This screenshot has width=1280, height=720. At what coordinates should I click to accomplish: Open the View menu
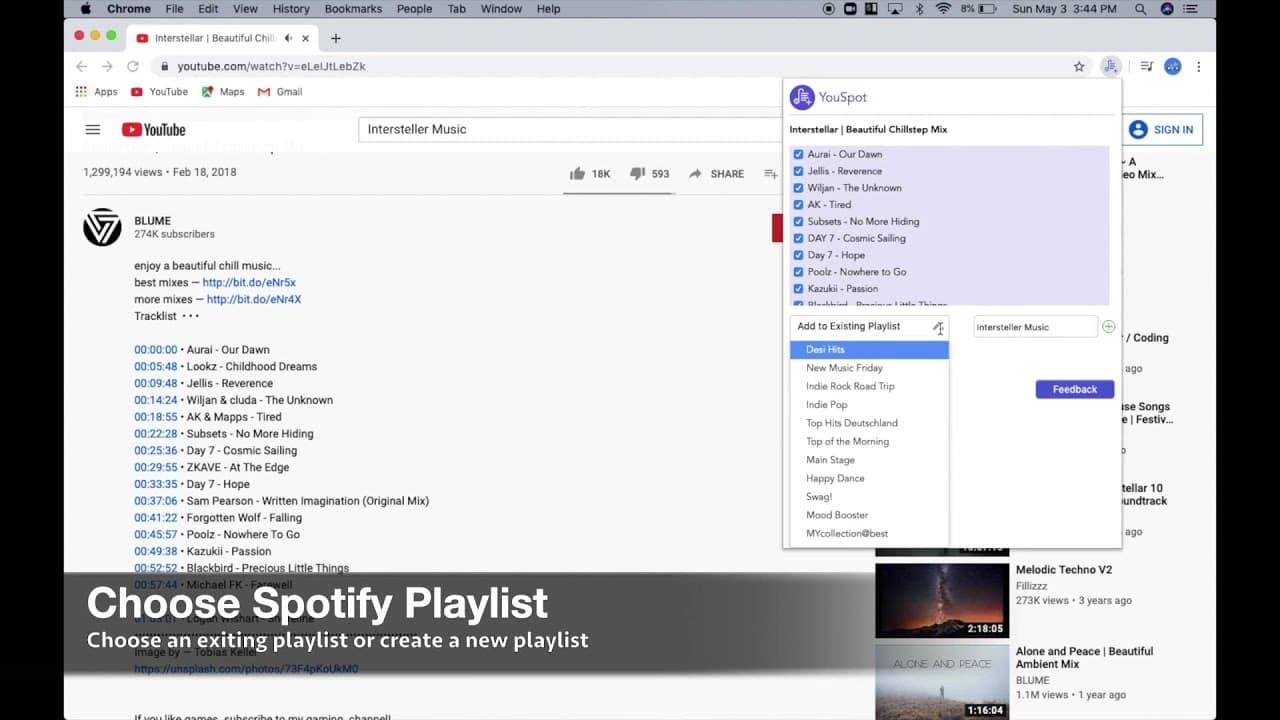click(245, 9)
